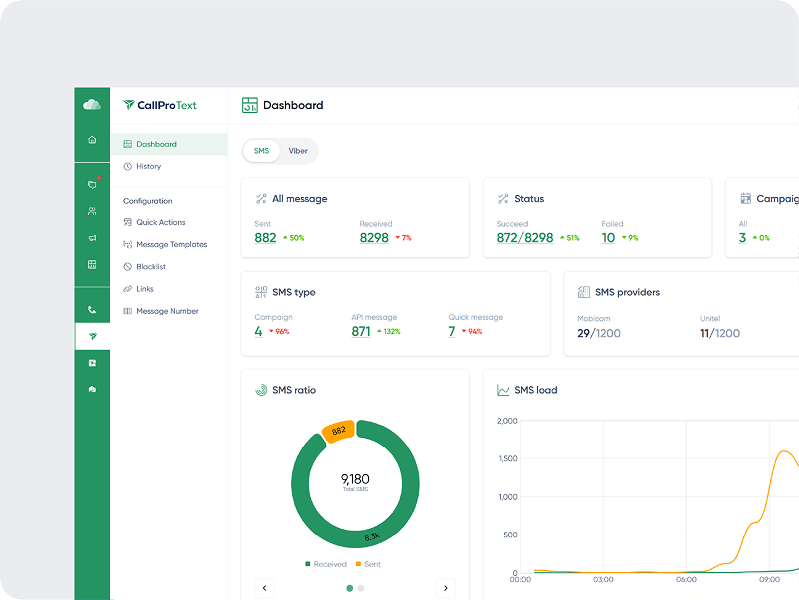799x600 pixels.
Task: Open the table report icon in sidebar
Action: (x=92, y=264)
